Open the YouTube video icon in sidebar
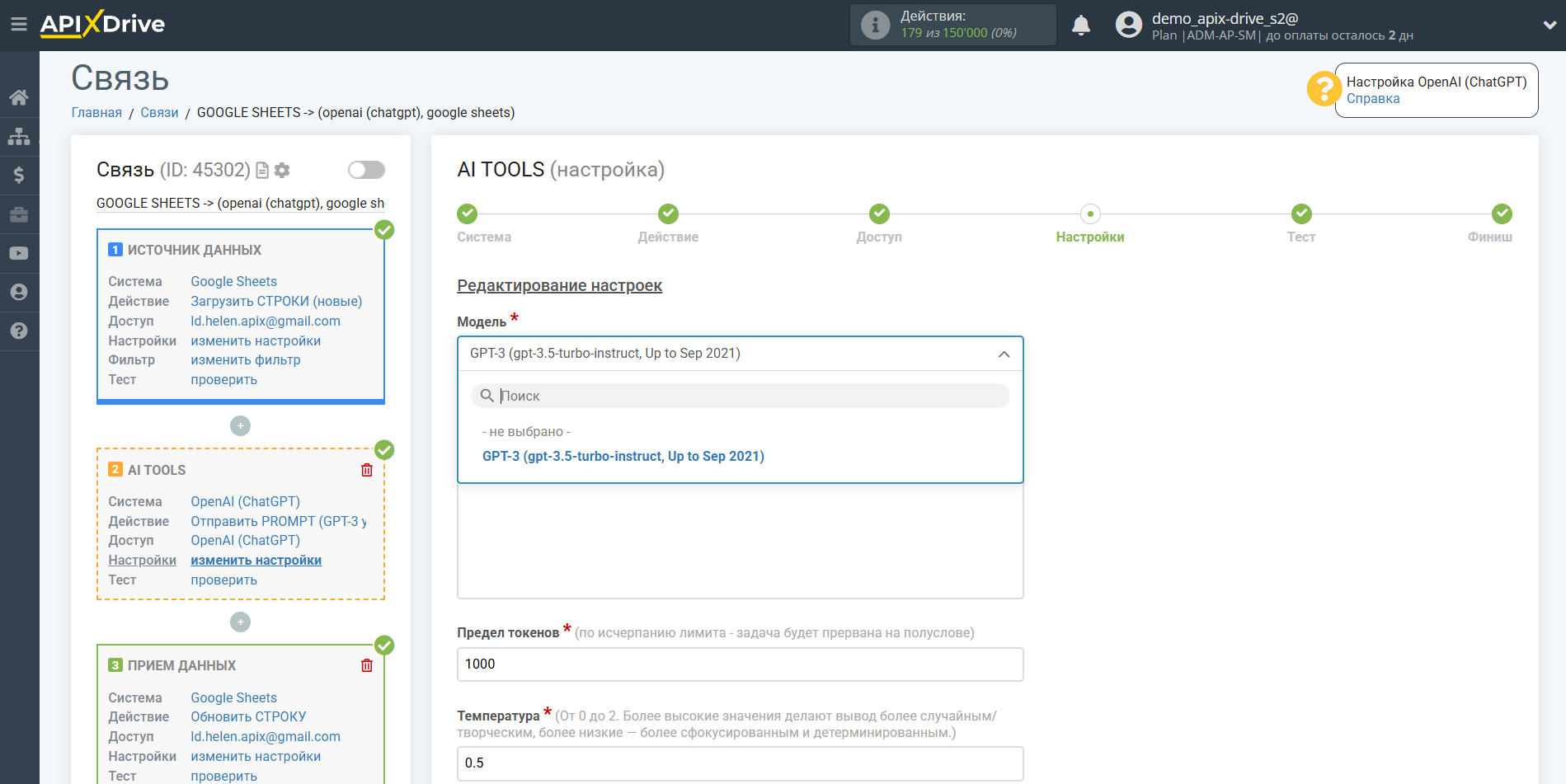The image size is (1566, 784). point(19,254)
